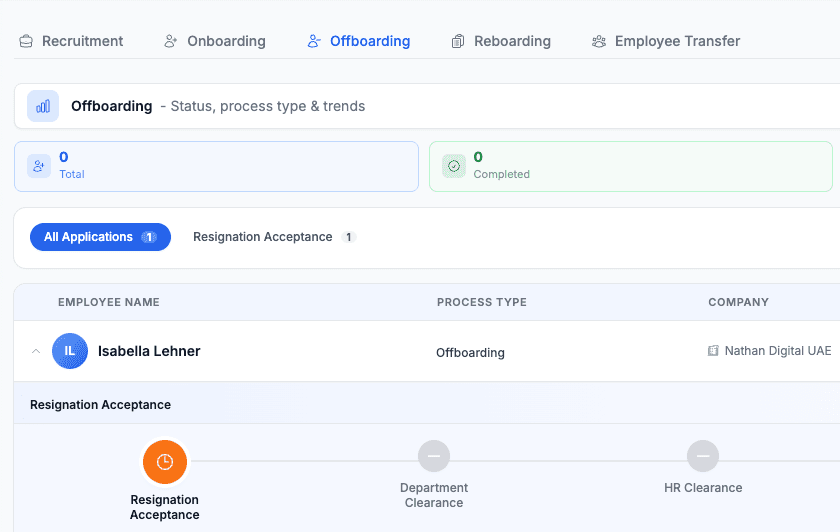Screen dimensions: 840x532
Task: Open Isabella Lehner employee name
Action: (x=149, y=351)
